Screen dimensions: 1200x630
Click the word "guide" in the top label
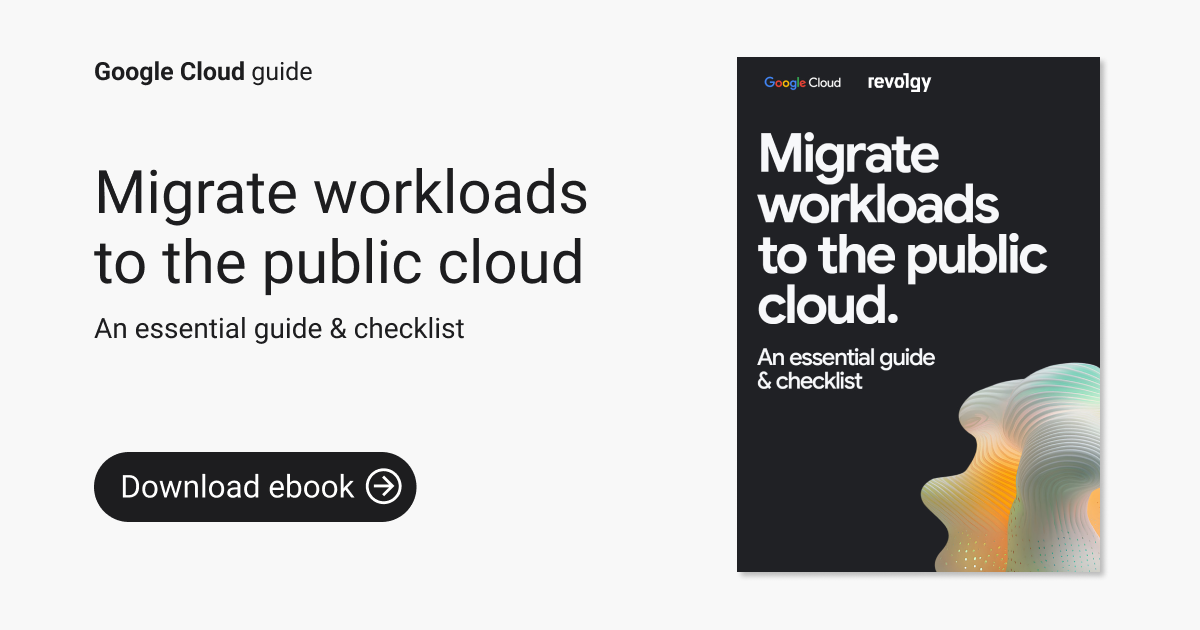282,72
